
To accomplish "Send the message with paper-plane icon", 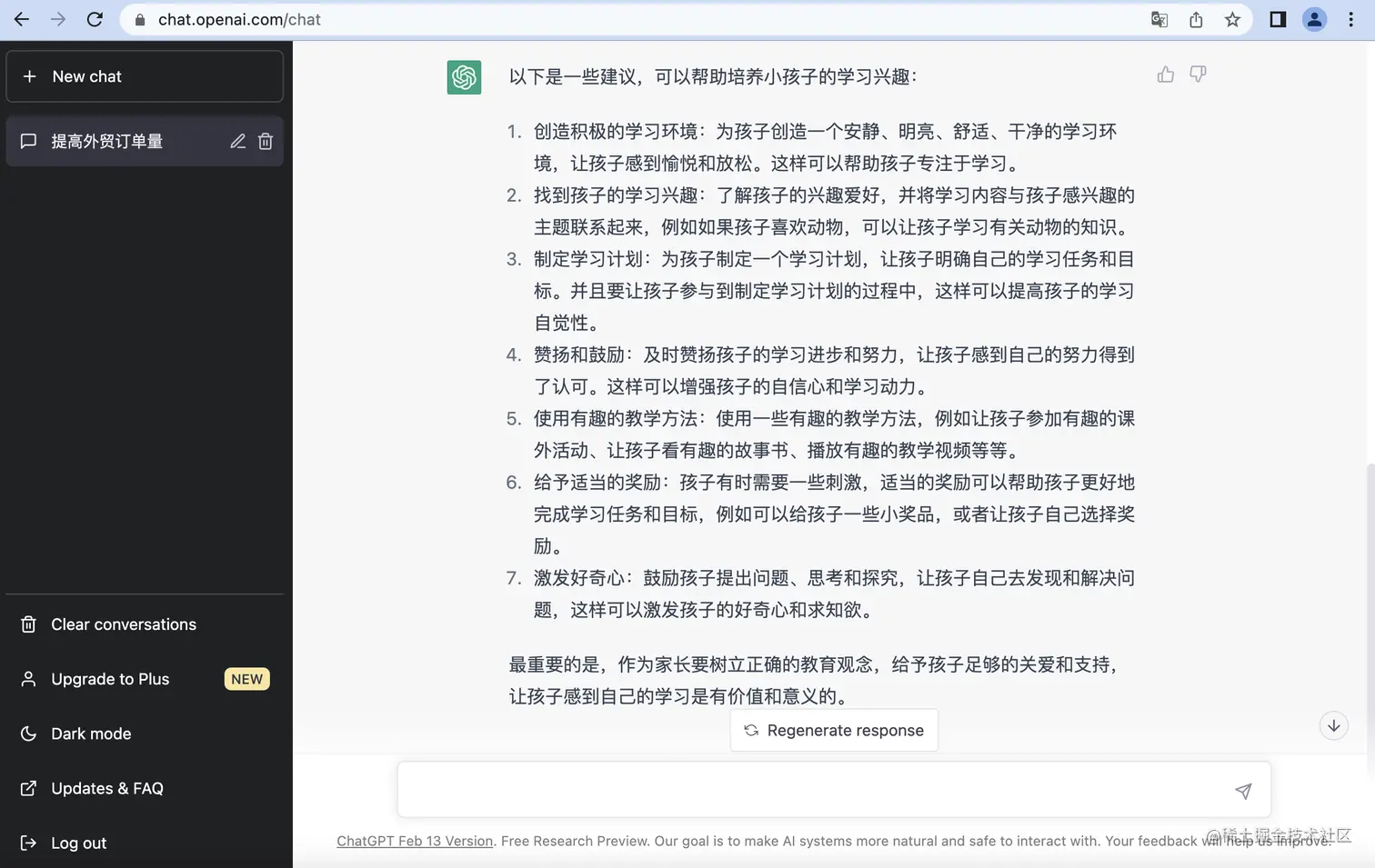I will (1243, 791).
